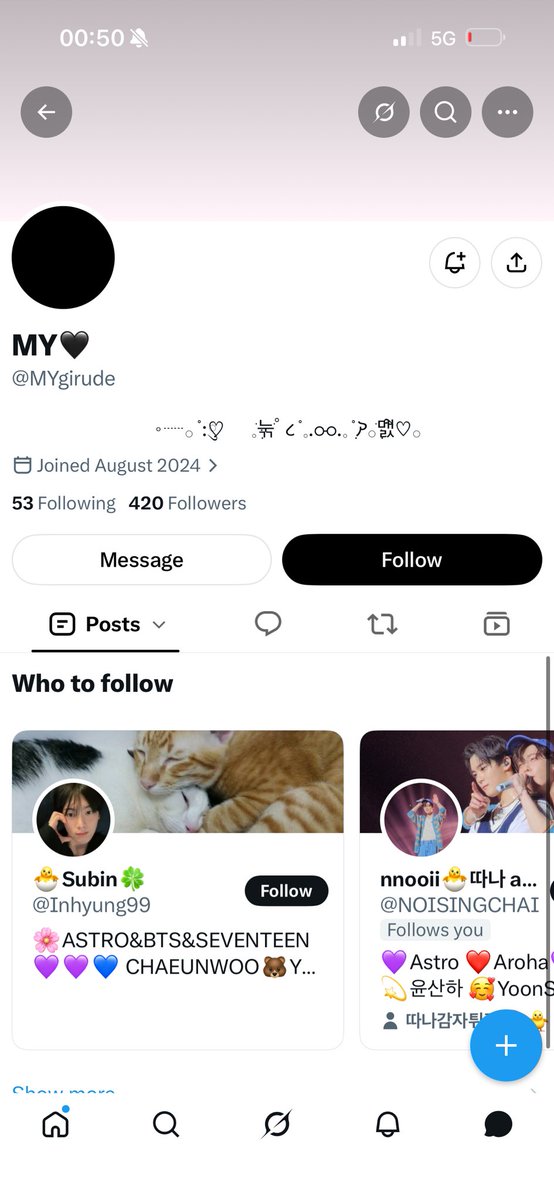The width and height of the screenshot is (554, 1200).
Task: Open Home from bottom navigation
Action: (x=55, y=1124)
